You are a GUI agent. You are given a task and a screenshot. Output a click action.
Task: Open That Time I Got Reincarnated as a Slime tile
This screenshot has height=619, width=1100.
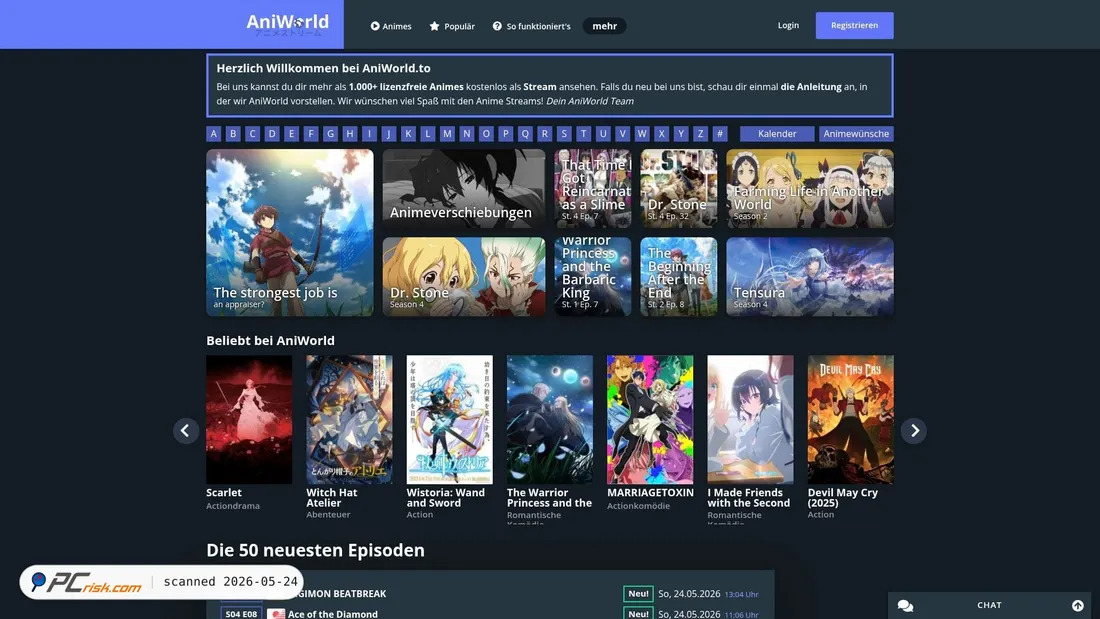point(593,188)
